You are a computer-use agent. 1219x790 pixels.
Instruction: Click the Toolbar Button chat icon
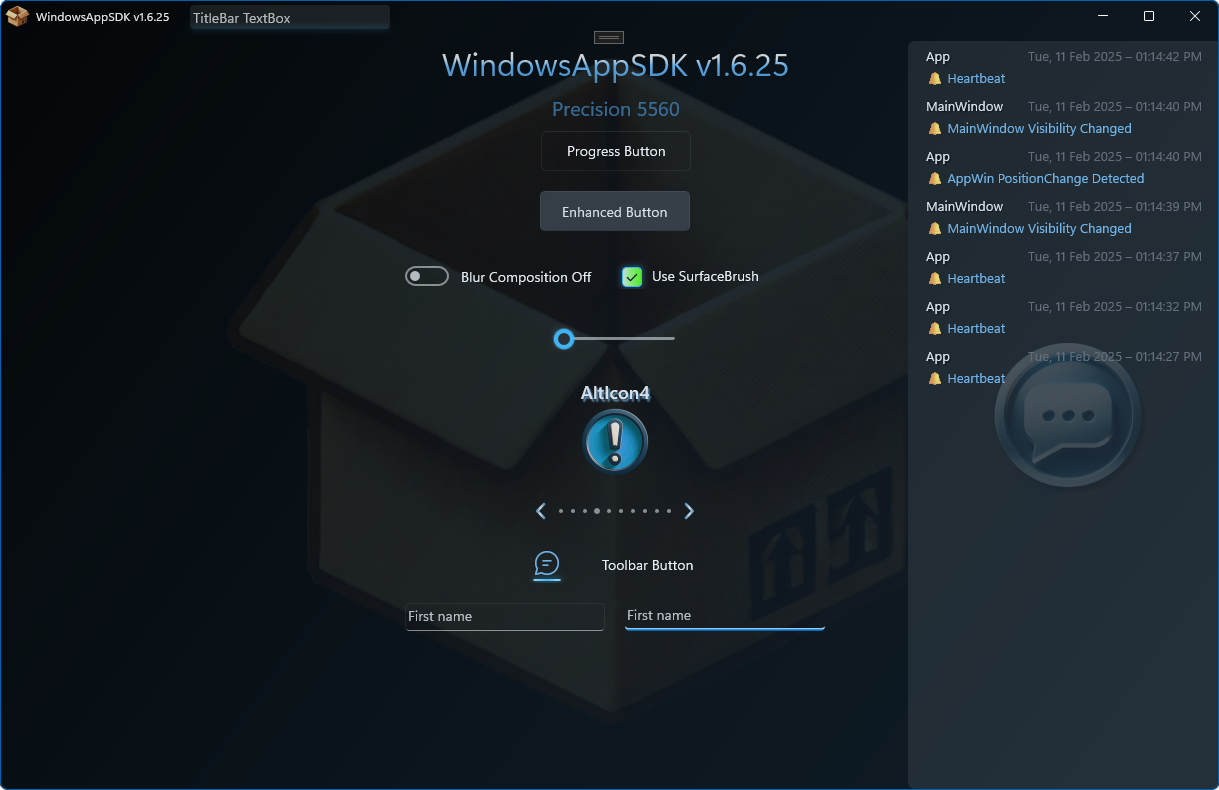click(x=547, y=565)
